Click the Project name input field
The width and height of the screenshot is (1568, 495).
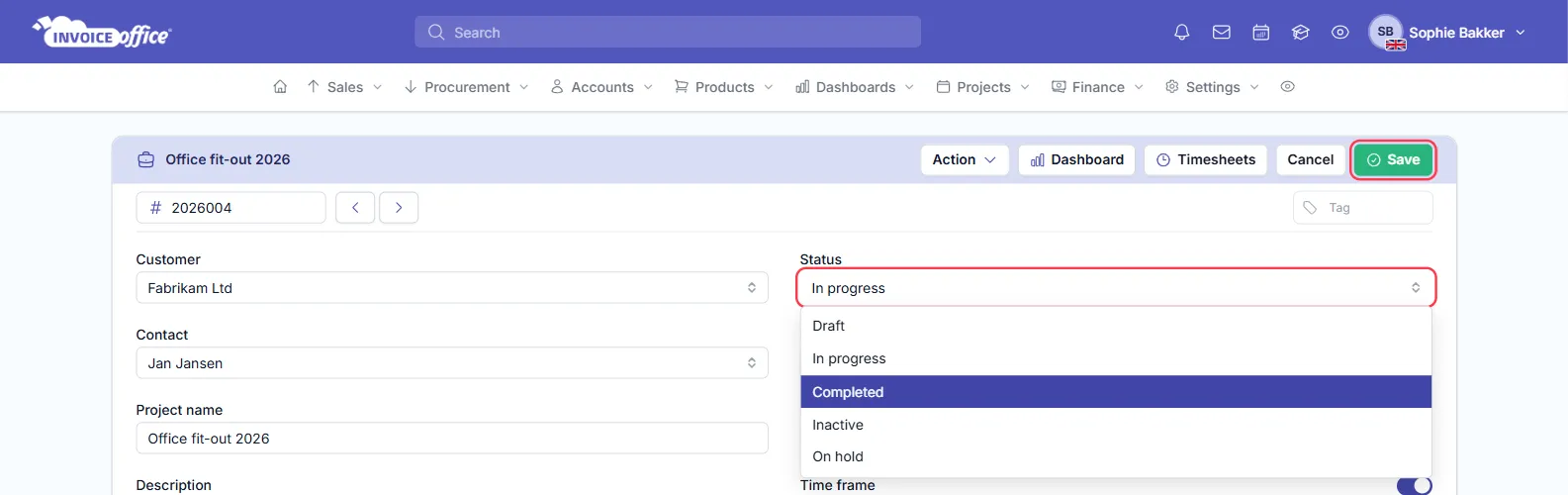(x=452, y=439)
